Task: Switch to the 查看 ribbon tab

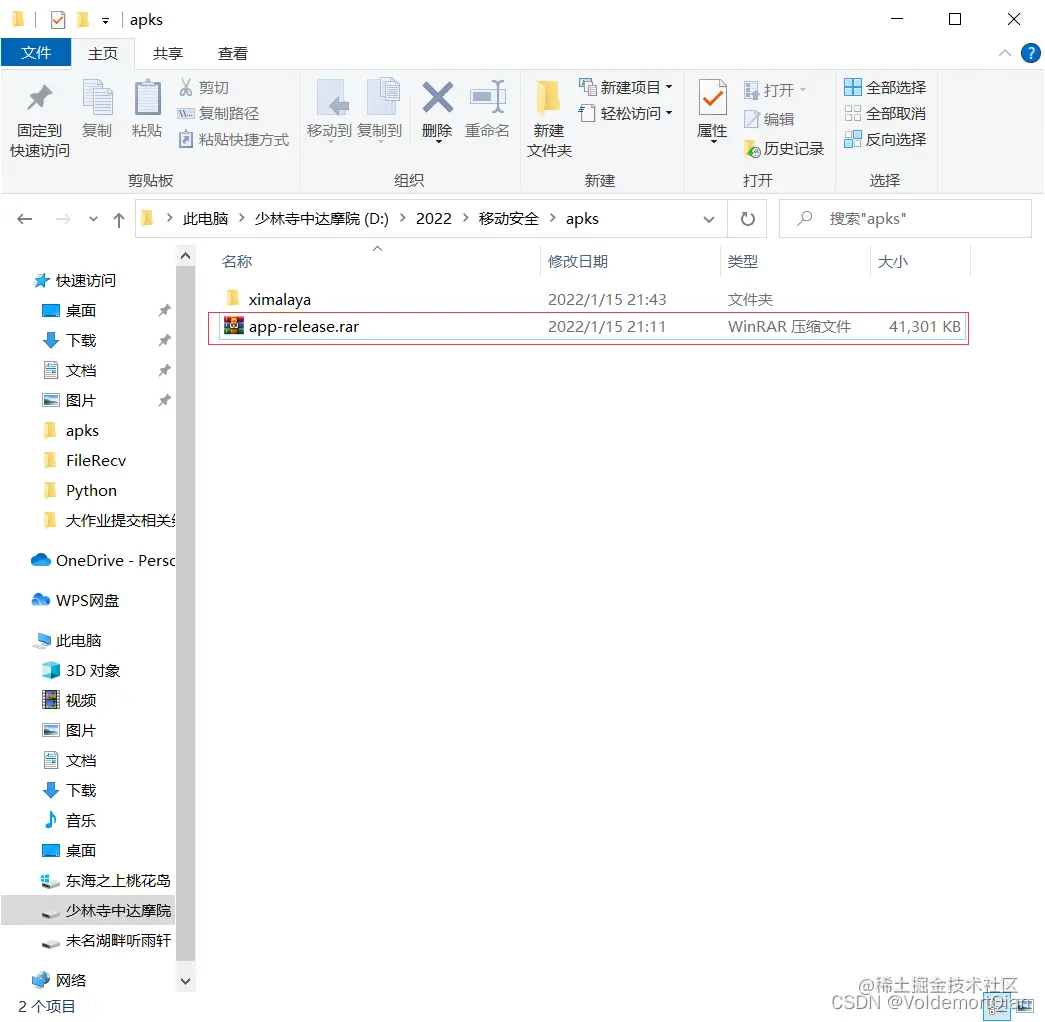Action: click(234, 53)
